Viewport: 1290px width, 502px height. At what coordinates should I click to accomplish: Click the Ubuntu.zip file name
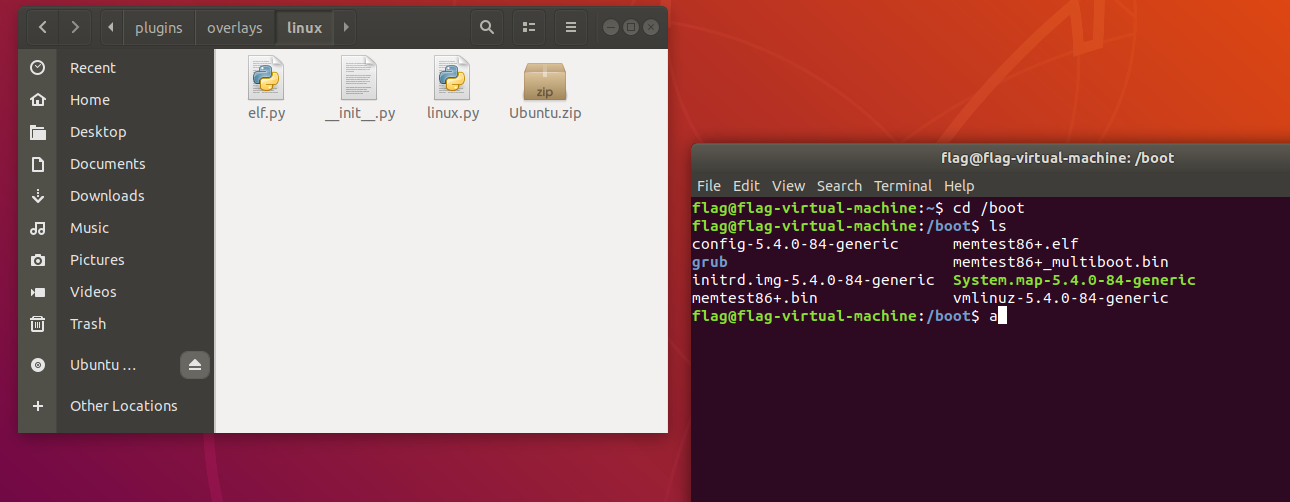(545, 113)
